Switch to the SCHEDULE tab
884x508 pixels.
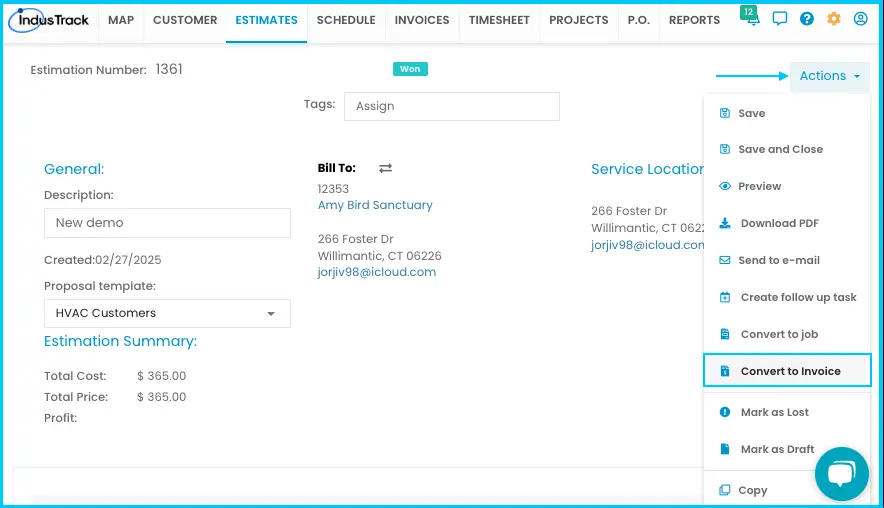click(x=346, y=20)
